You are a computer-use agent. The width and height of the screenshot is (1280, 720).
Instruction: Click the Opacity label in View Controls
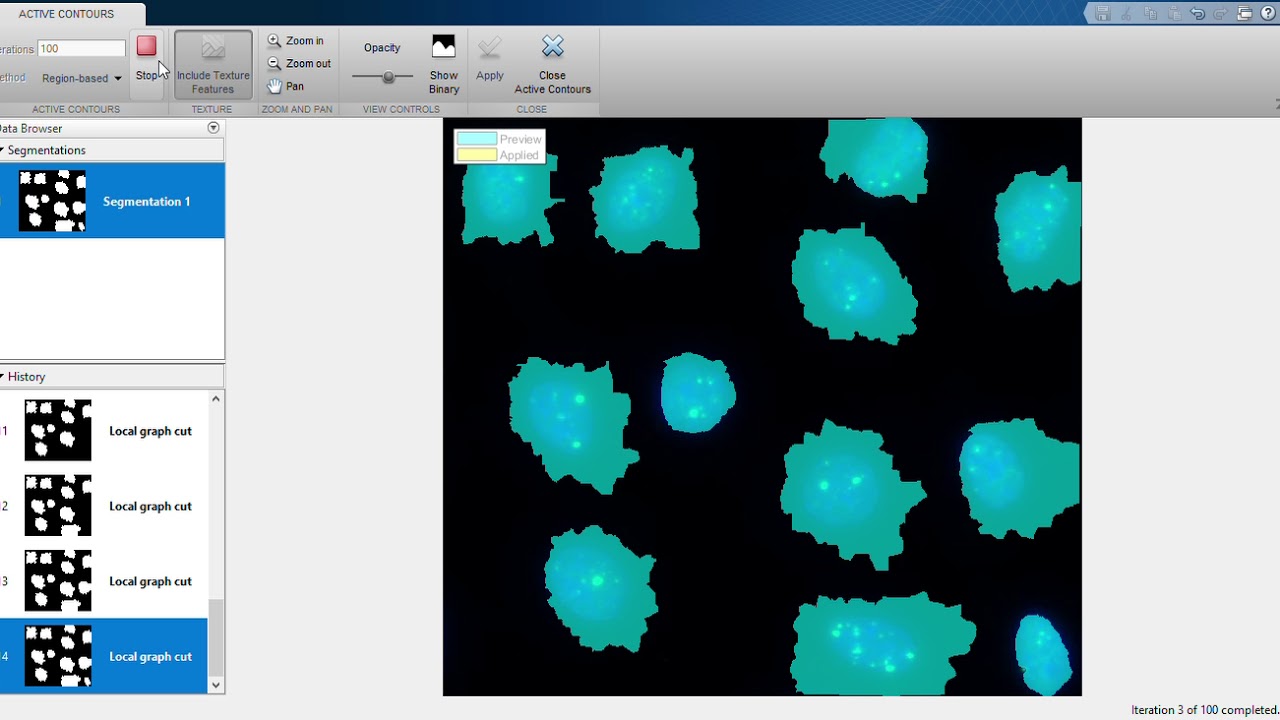[x=382, y=48]
